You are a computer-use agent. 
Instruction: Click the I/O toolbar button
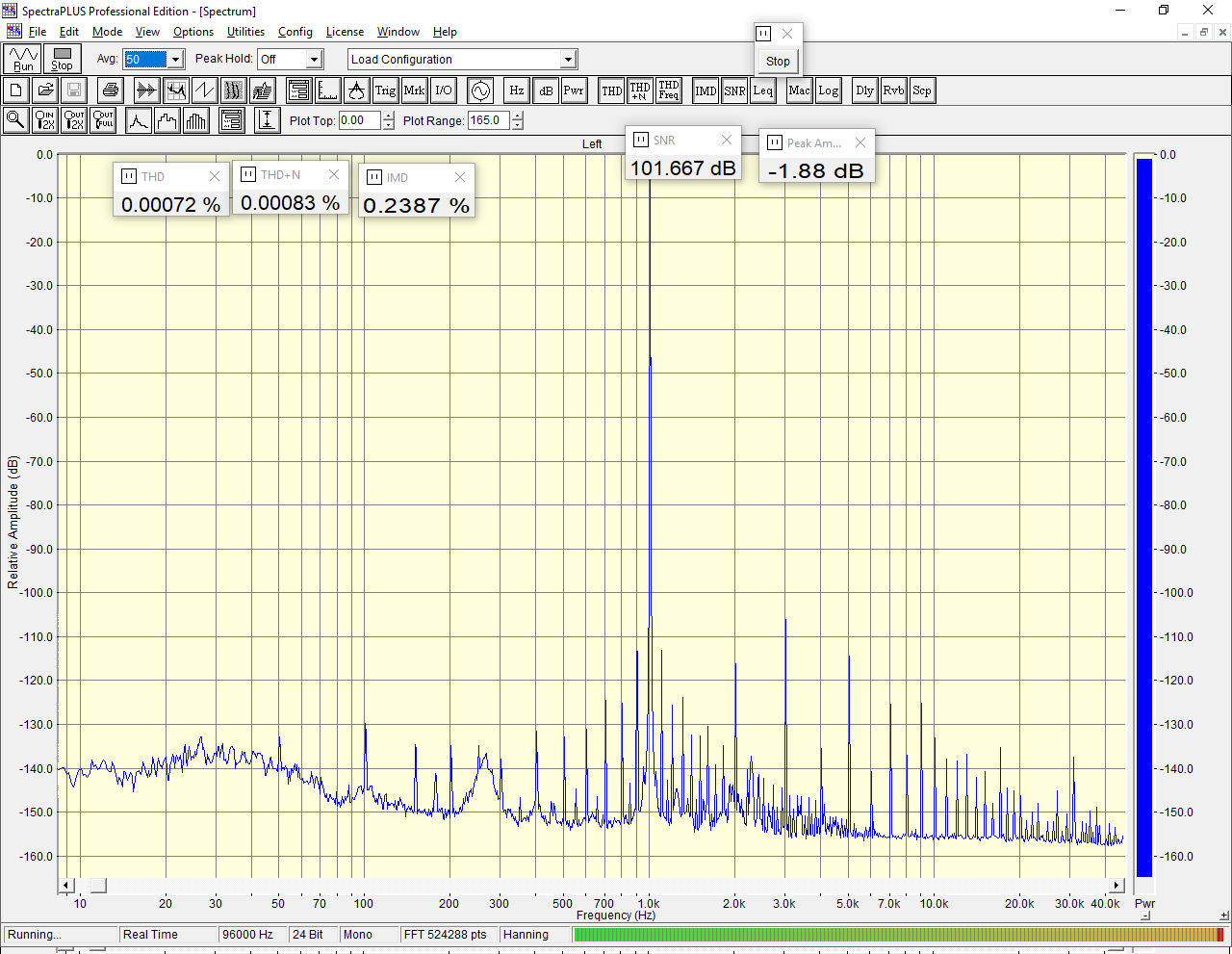444,90
